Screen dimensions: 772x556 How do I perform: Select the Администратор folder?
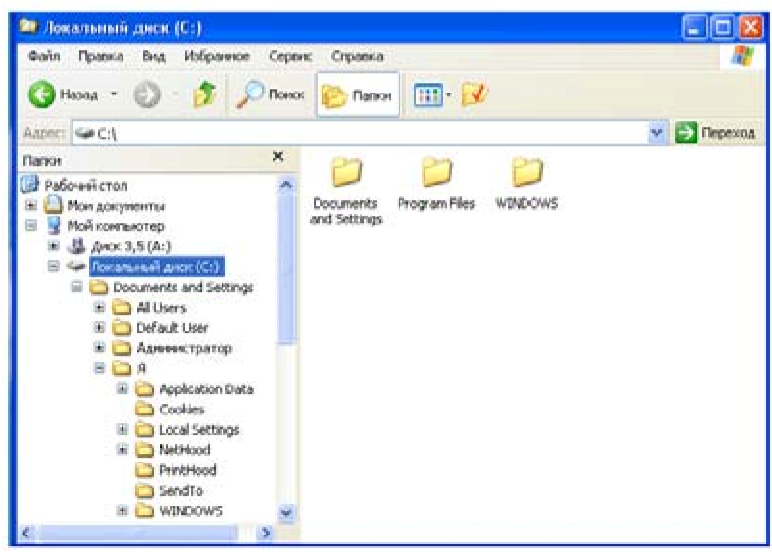[x=184, y=348]
